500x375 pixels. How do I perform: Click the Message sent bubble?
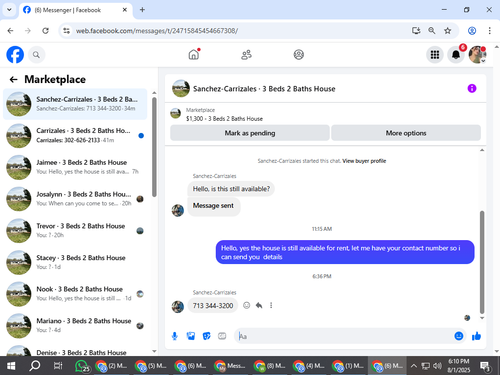pos(213,206)
